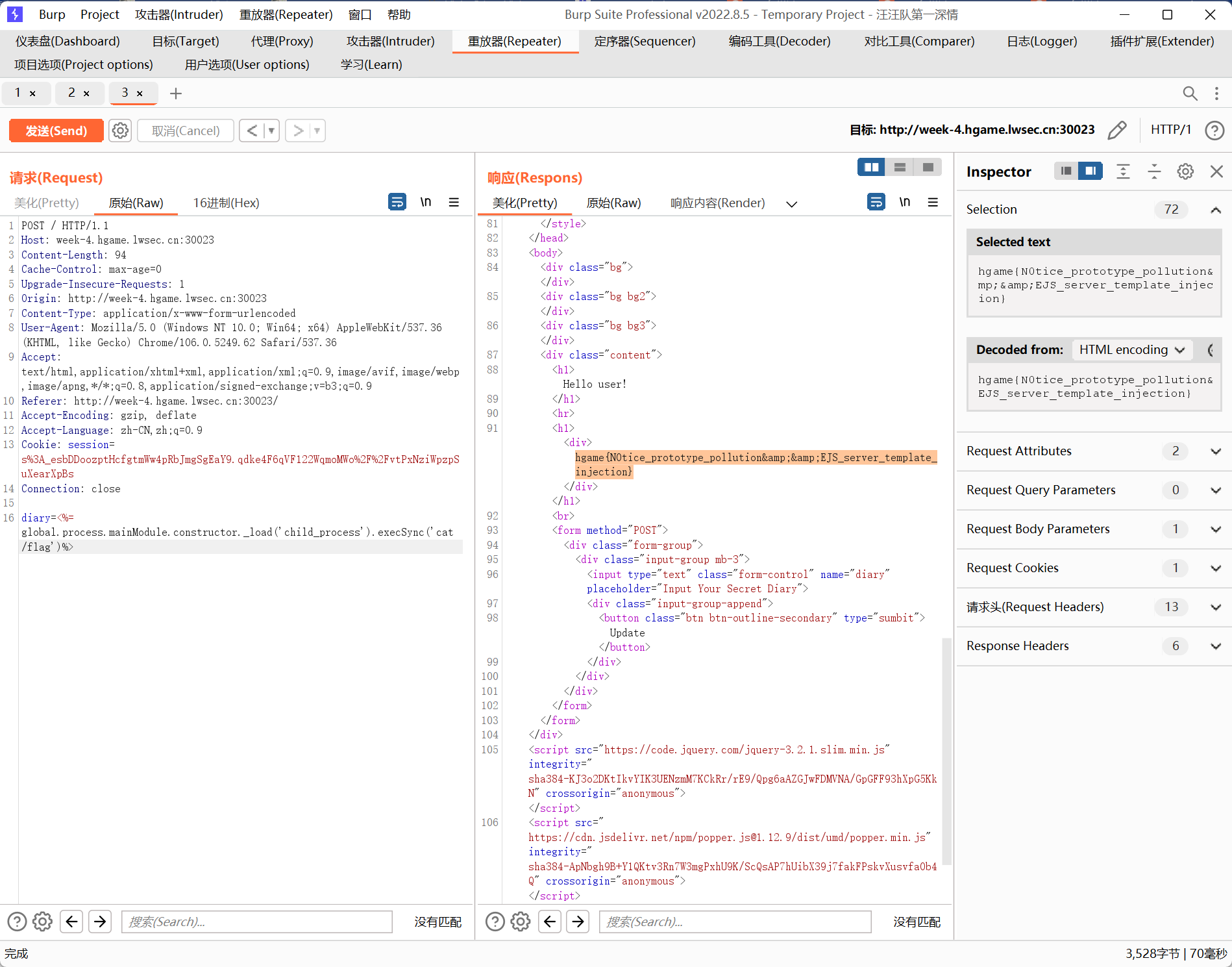Open the response search help icon
This screenshot has width=1232, height=967.
(x=495, y=922)
